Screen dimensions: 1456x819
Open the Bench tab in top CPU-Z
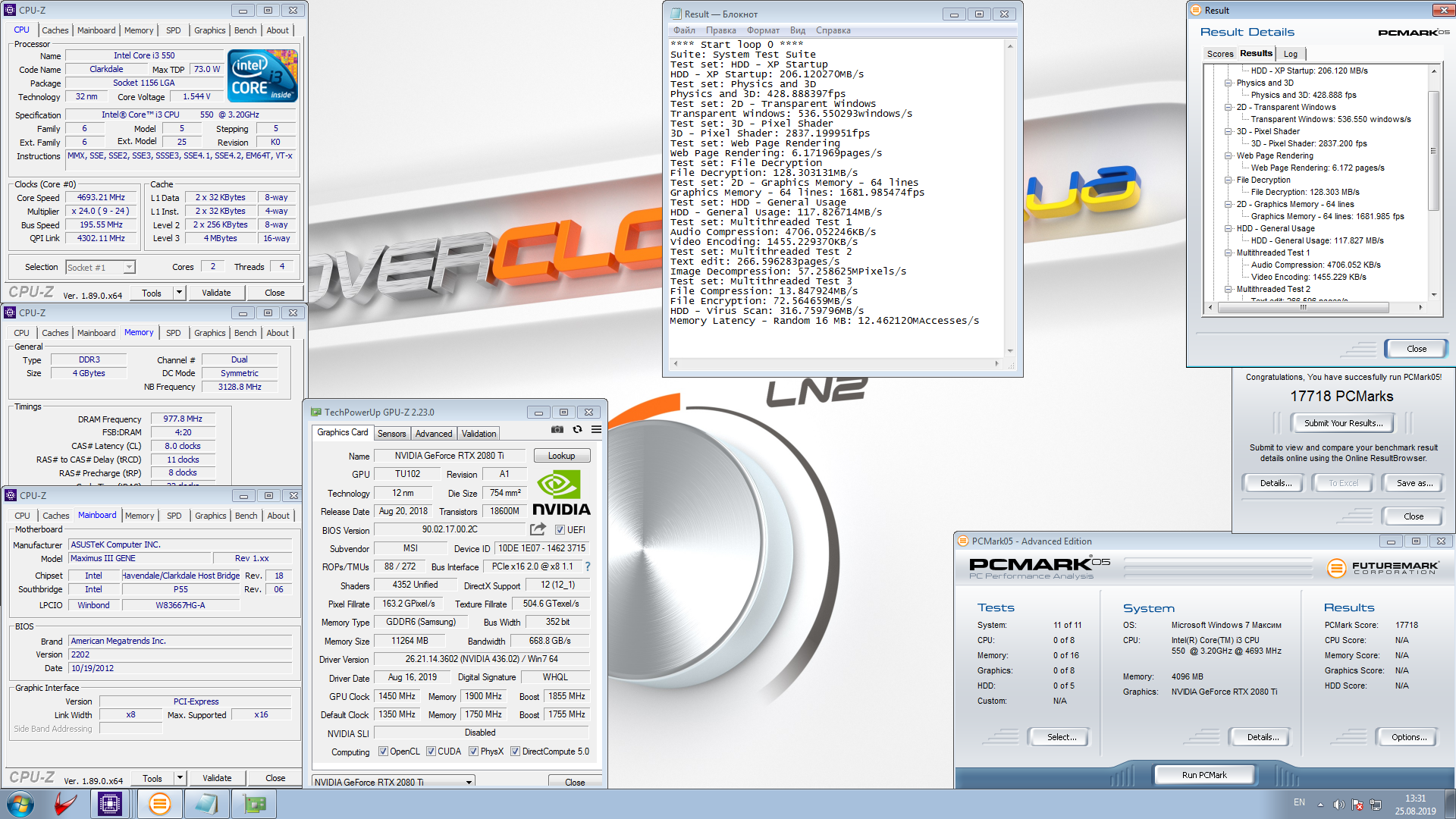pos(245,30)
